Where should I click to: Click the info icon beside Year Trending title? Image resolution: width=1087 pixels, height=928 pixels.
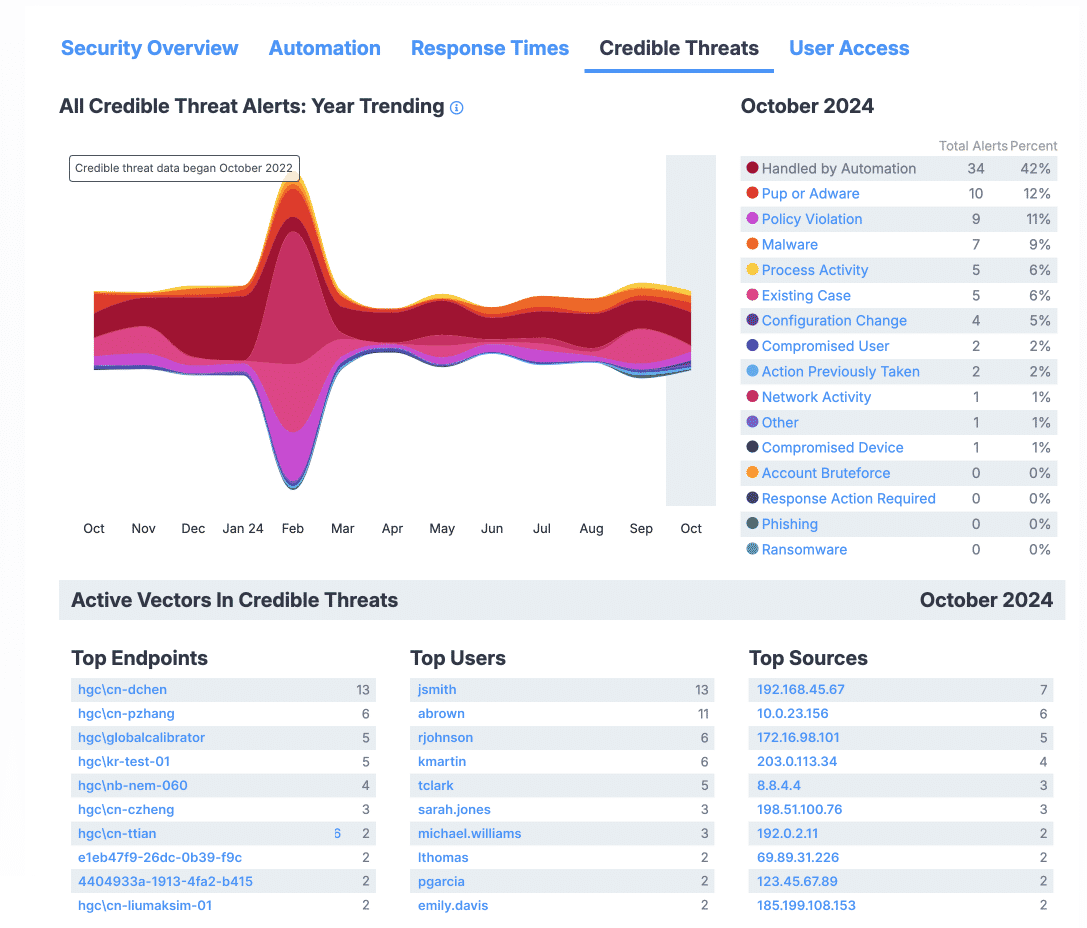[x=457, y=108]
